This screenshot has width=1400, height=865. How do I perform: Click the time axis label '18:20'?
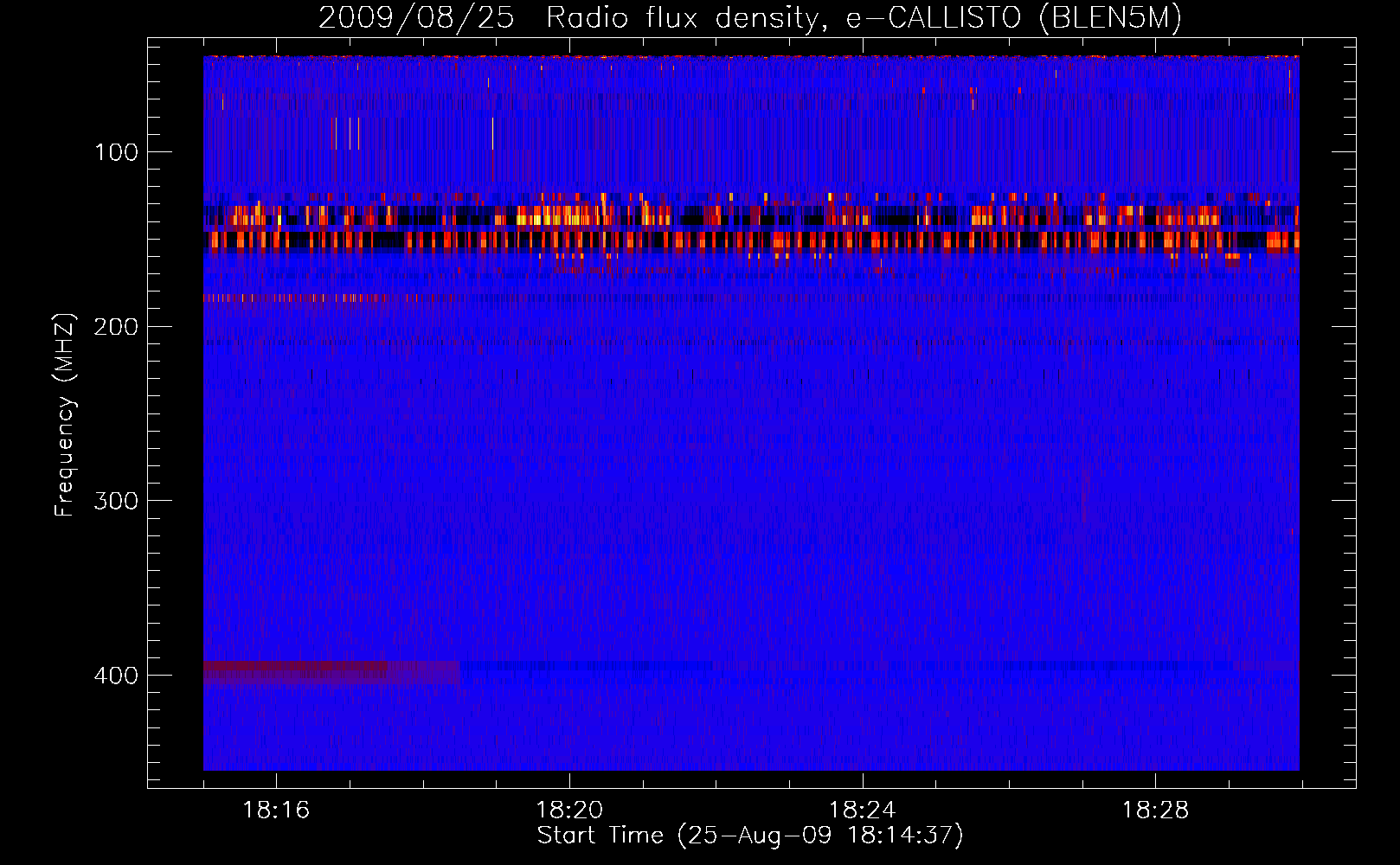point(569,811)
